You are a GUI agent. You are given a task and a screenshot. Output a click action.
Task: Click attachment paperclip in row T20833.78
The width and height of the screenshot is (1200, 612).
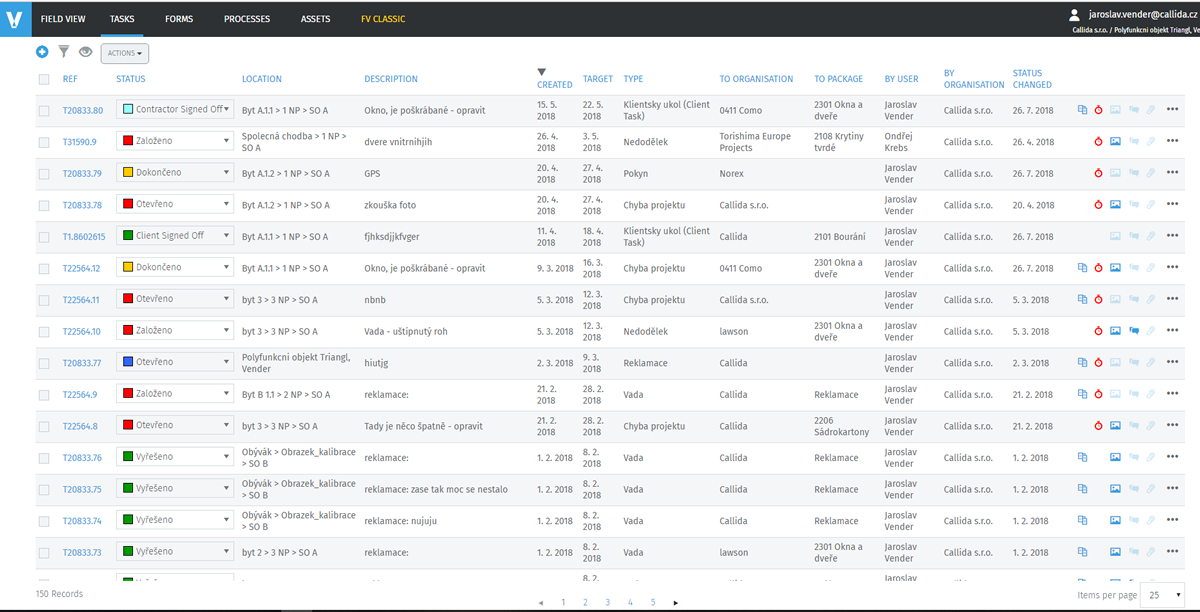[1151, 205]
